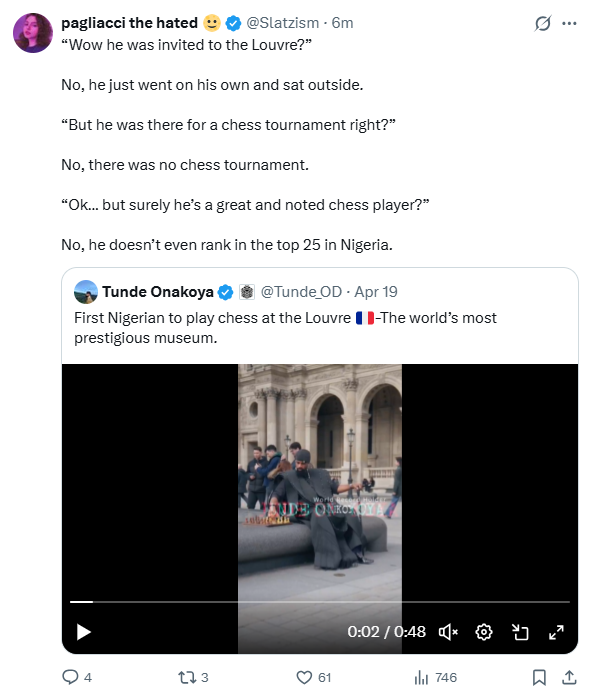This screenshot has width=608, height=697.
Task: Open video settings gear
Action: click(x=484, y=632)
